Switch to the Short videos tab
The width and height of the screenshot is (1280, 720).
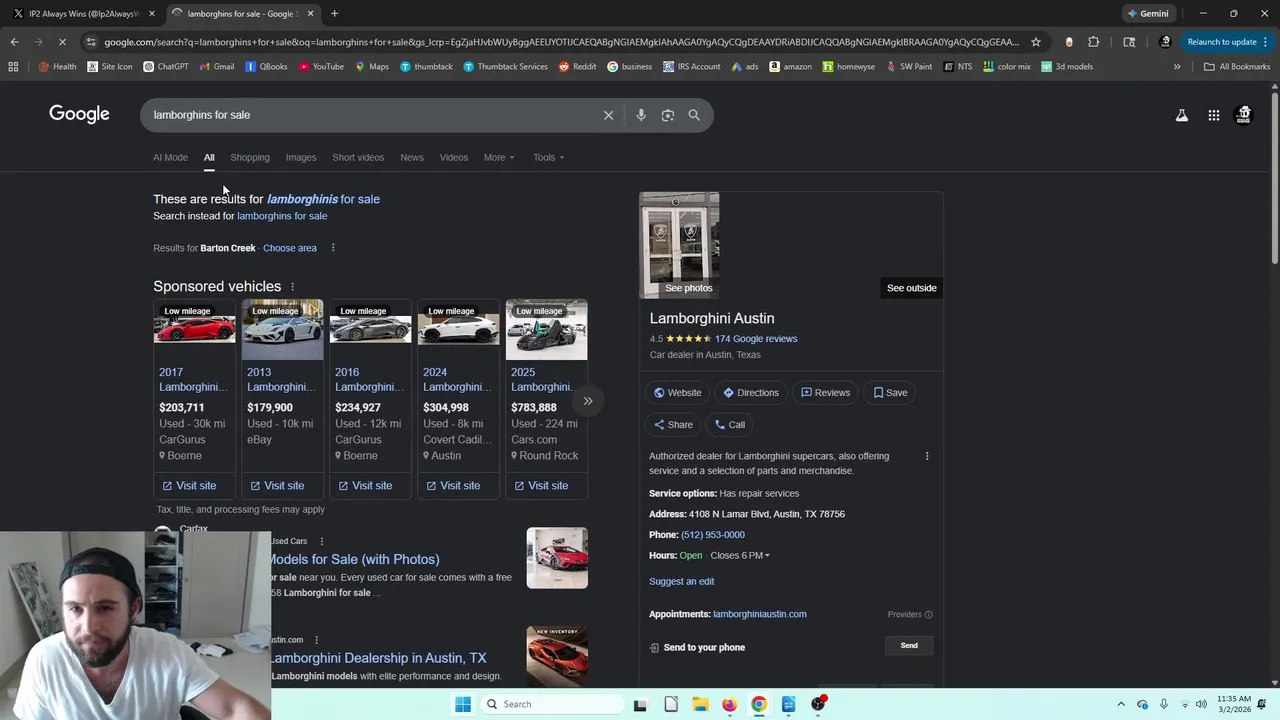tap(358, 157)
